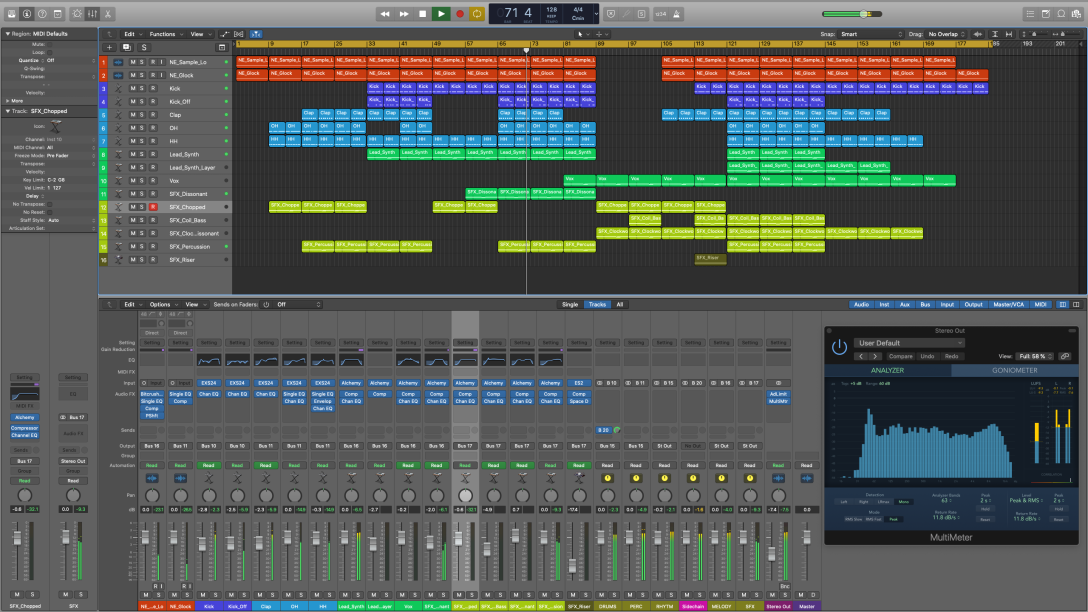The height and width of the screenshot is (612, 1088).
Task: Open the Smart Controls icon
Action: coord(77,13)
